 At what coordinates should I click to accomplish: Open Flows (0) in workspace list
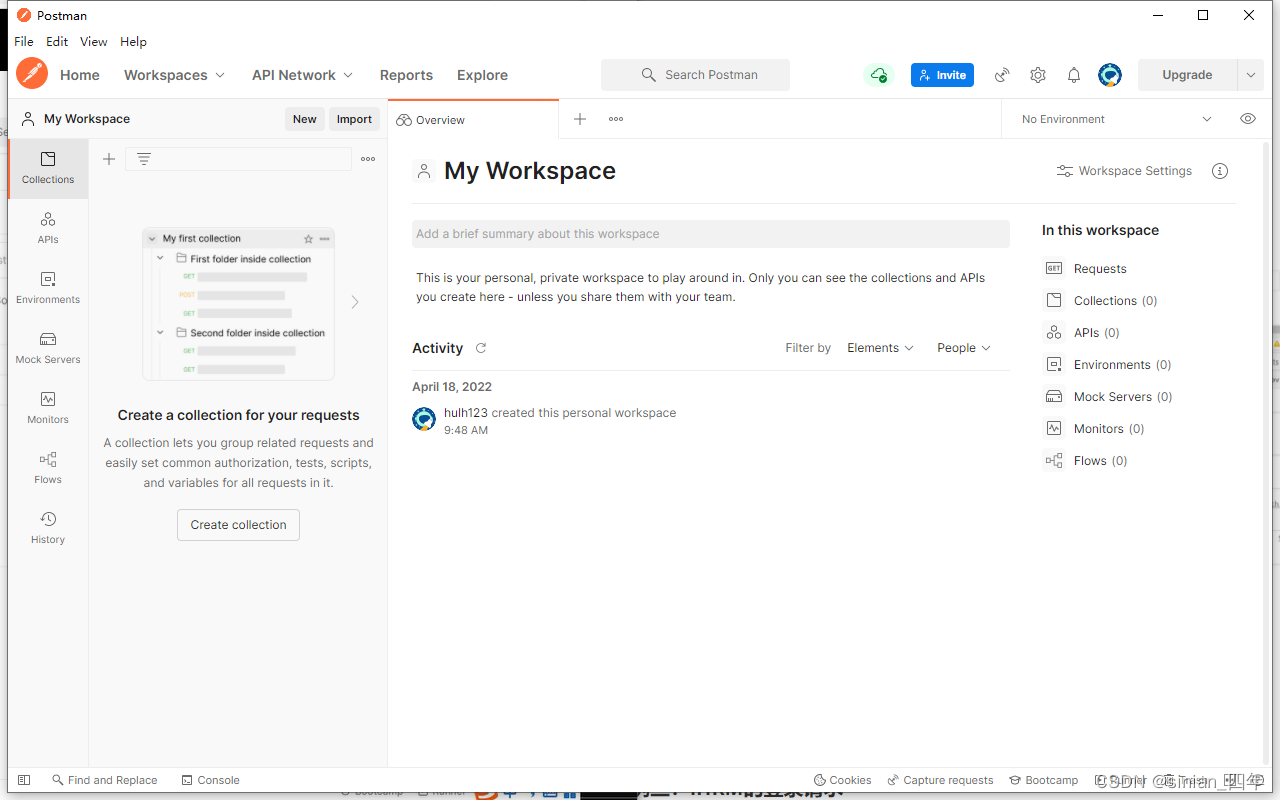[1086, 461]
